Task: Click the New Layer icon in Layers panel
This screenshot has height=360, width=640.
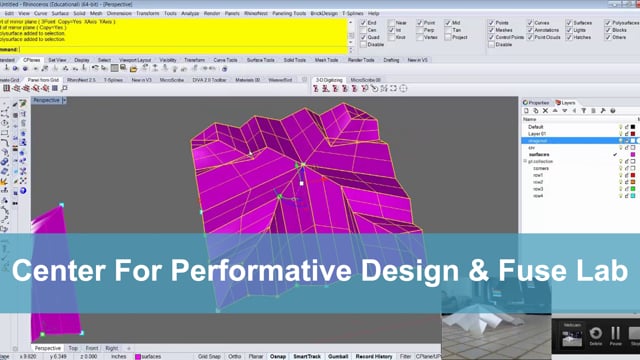Action: (526, 111)
